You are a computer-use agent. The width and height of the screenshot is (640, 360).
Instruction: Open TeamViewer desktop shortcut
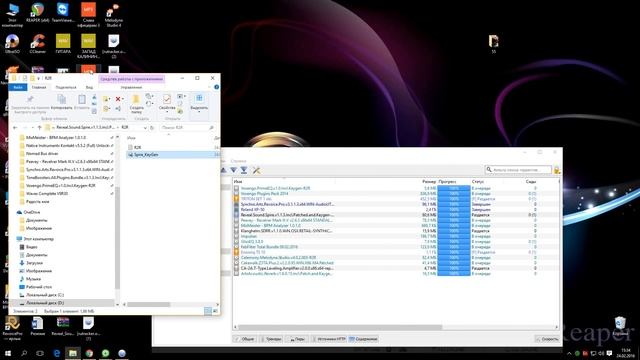63,12
